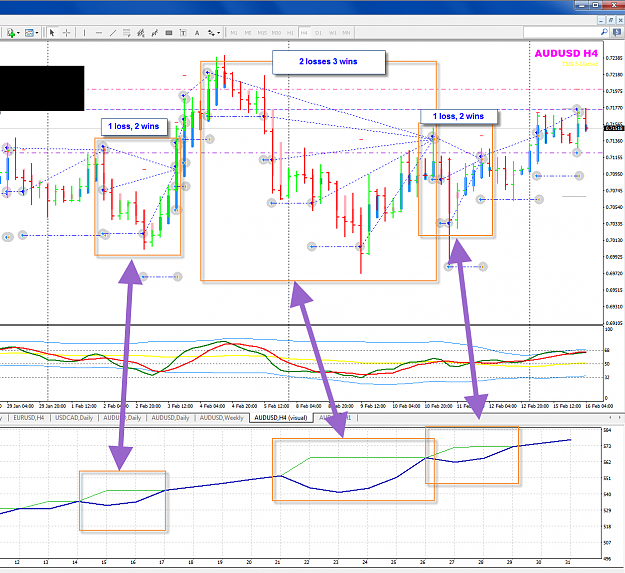
Task: Open the arrows objects tool
Action: click(211, 33)
